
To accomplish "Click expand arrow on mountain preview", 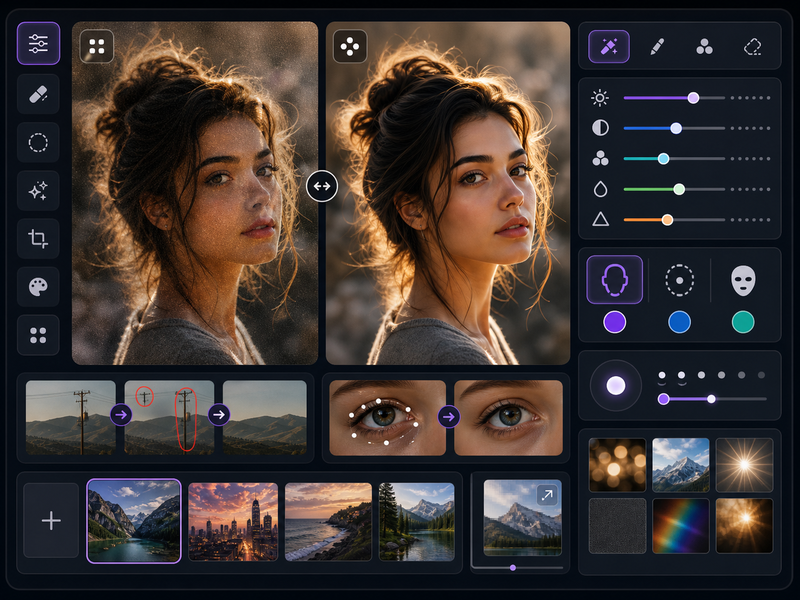I will click(547, 494).
